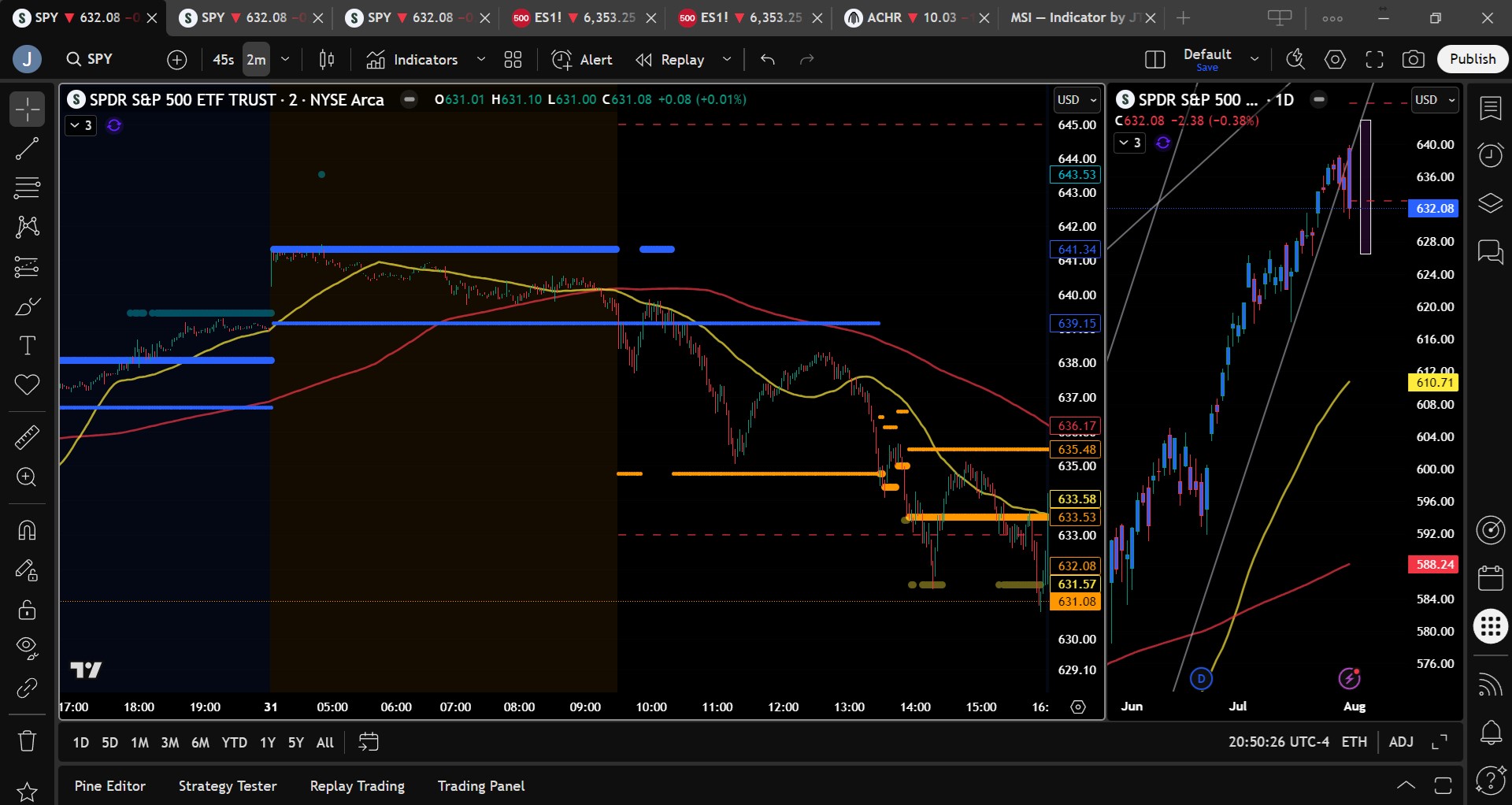The width and height of the screenshot is (1512, 805).
Task: Select the All date range
Action: coord(324,743)
